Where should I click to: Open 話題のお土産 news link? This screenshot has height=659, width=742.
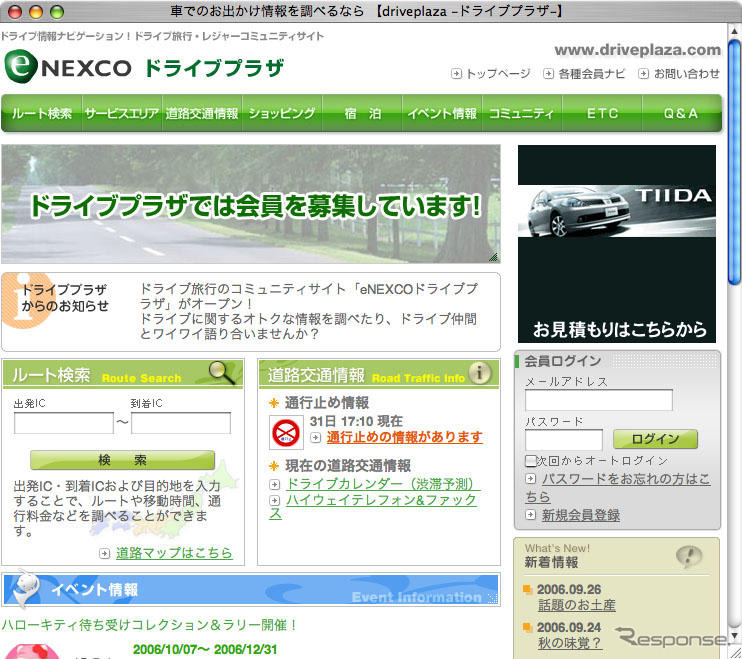point(577,605)
